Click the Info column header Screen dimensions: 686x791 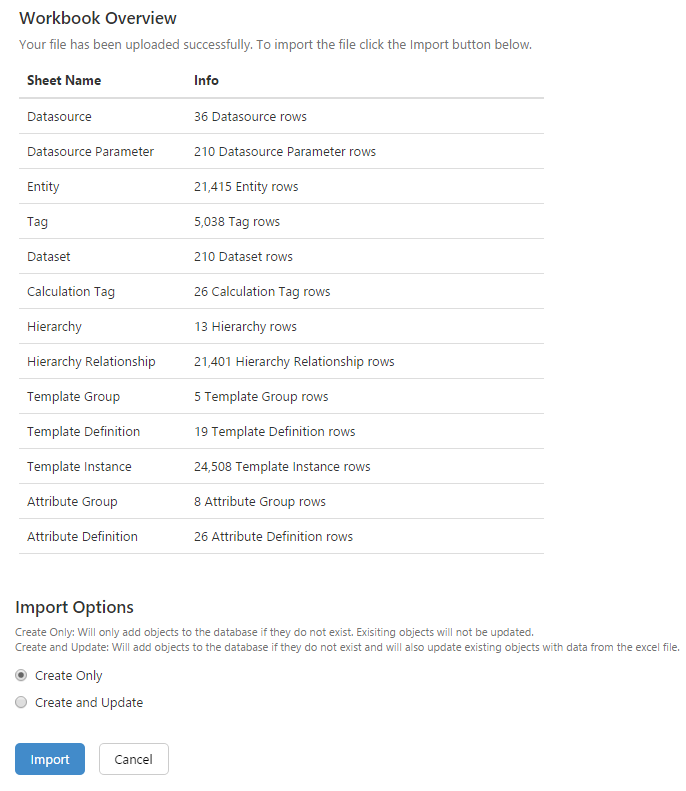pyautogui.click(x=206, y=80)
